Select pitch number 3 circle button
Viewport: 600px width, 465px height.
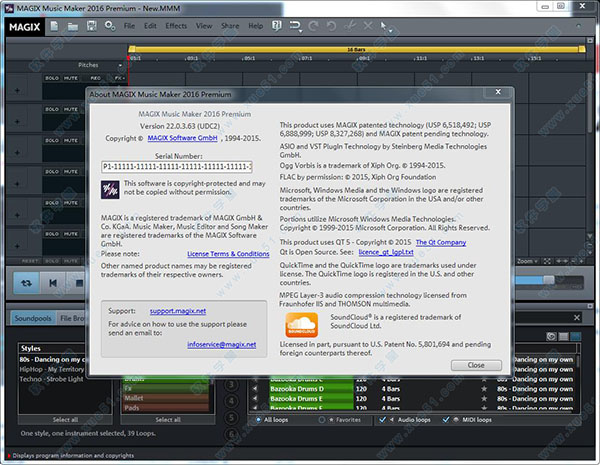231,384
